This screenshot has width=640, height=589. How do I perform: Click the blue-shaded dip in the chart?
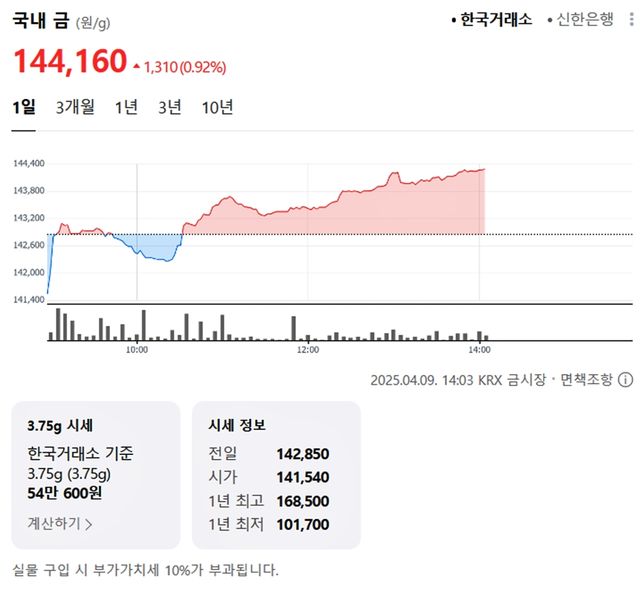click(x=150, y=246)
